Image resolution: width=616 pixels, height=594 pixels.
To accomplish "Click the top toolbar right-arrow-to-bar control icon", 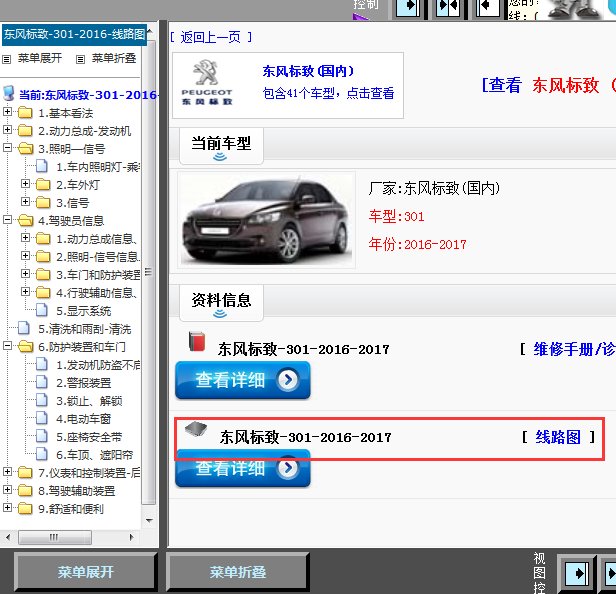I will [x=408, y=7].
